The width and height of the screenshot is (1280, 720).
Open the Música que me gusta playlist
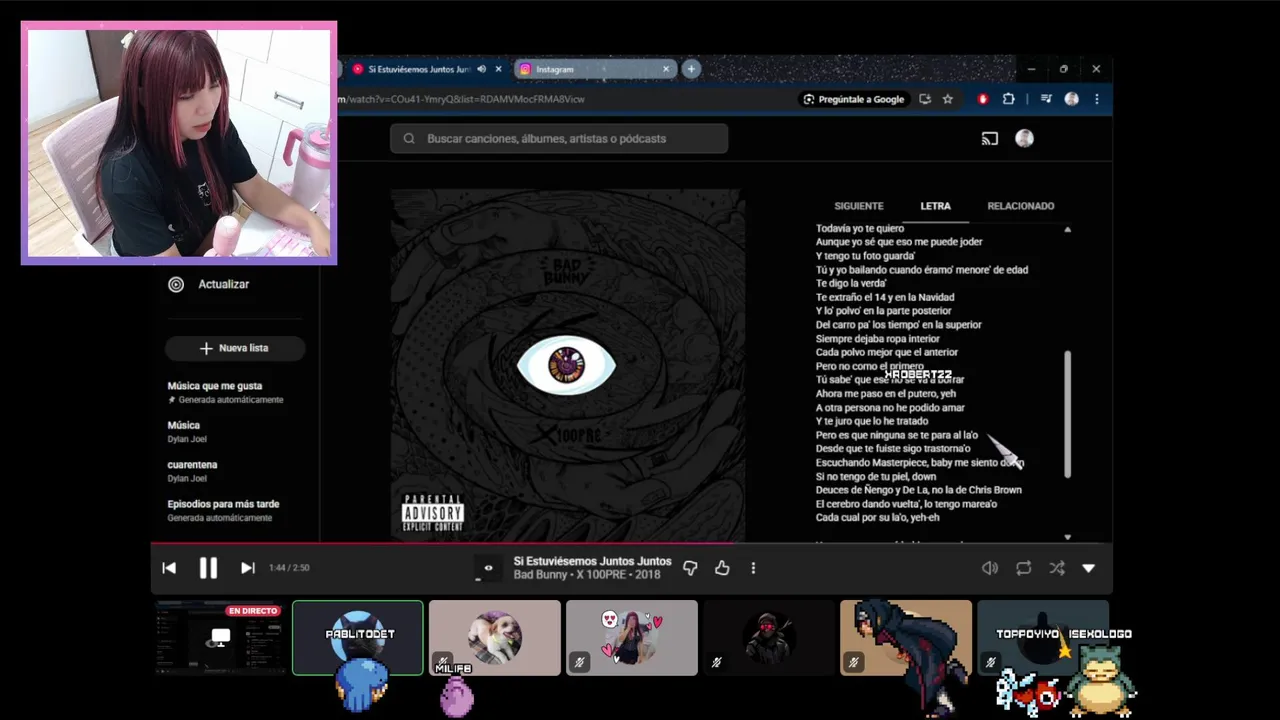[226, 392]
